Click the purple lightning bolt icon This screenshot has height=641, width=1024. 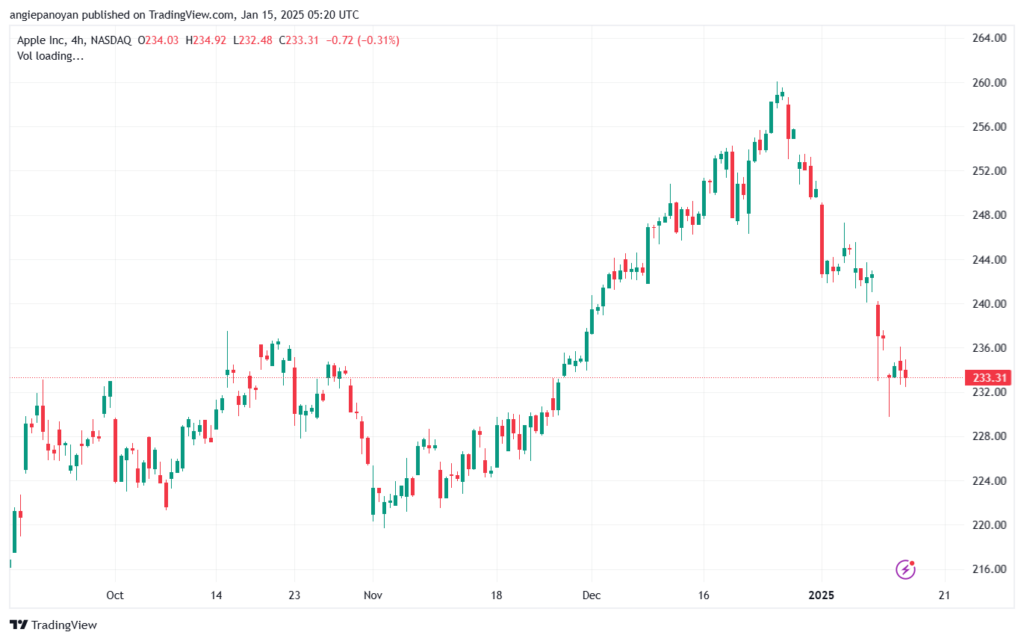[x=905, y=569]
